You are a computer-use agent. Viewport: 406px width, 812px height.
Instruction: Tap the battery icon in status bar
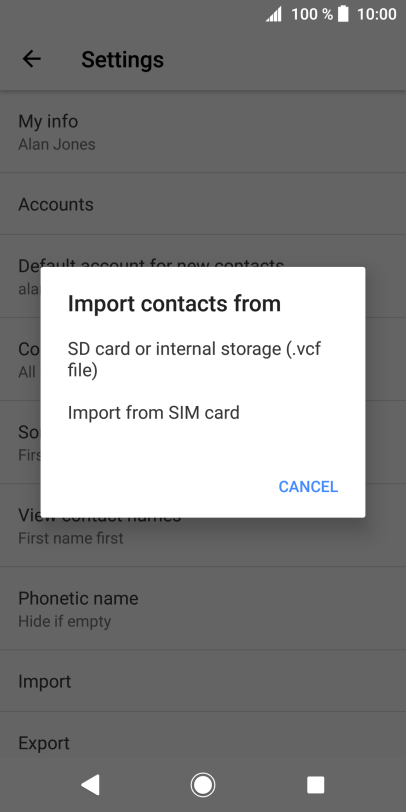point(343,14)
